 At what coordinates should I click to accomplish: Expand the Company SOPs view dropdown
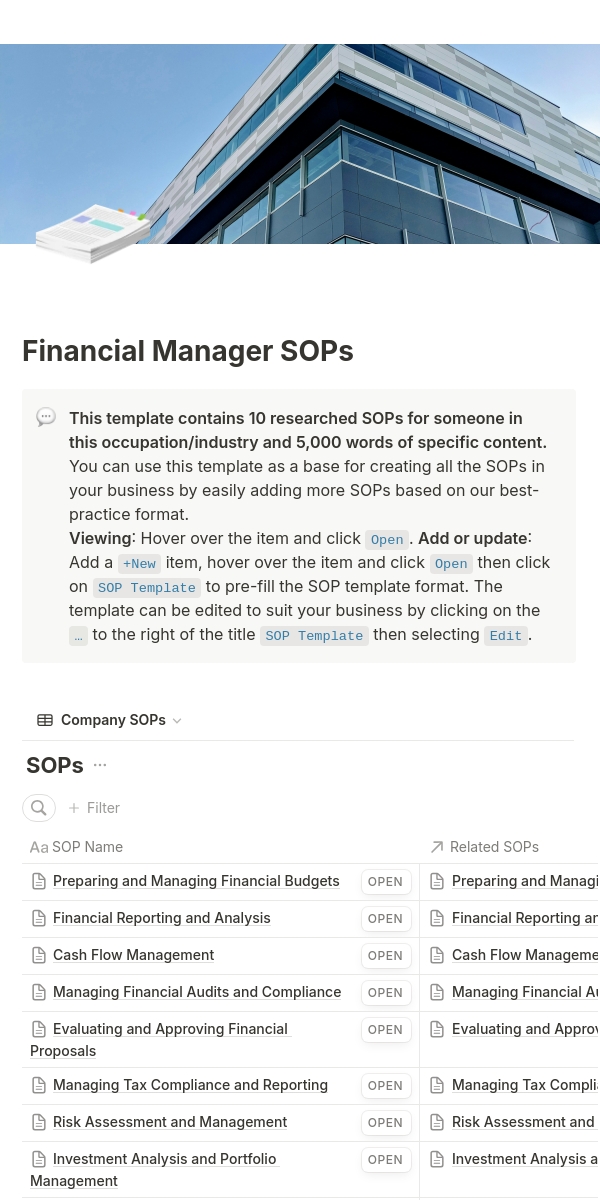(177, 721)
